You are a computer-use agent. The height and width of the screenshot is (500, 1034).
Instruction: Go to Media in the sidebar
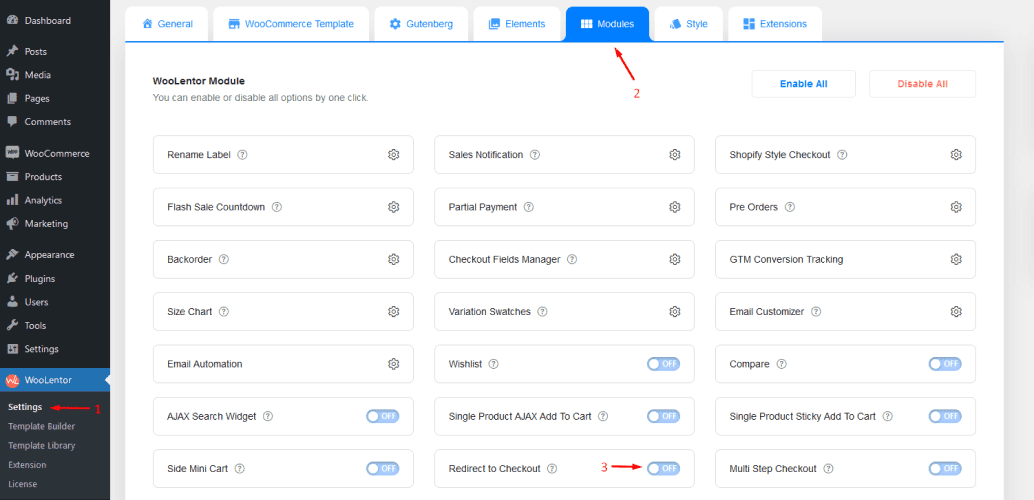(x=55, y=75)
